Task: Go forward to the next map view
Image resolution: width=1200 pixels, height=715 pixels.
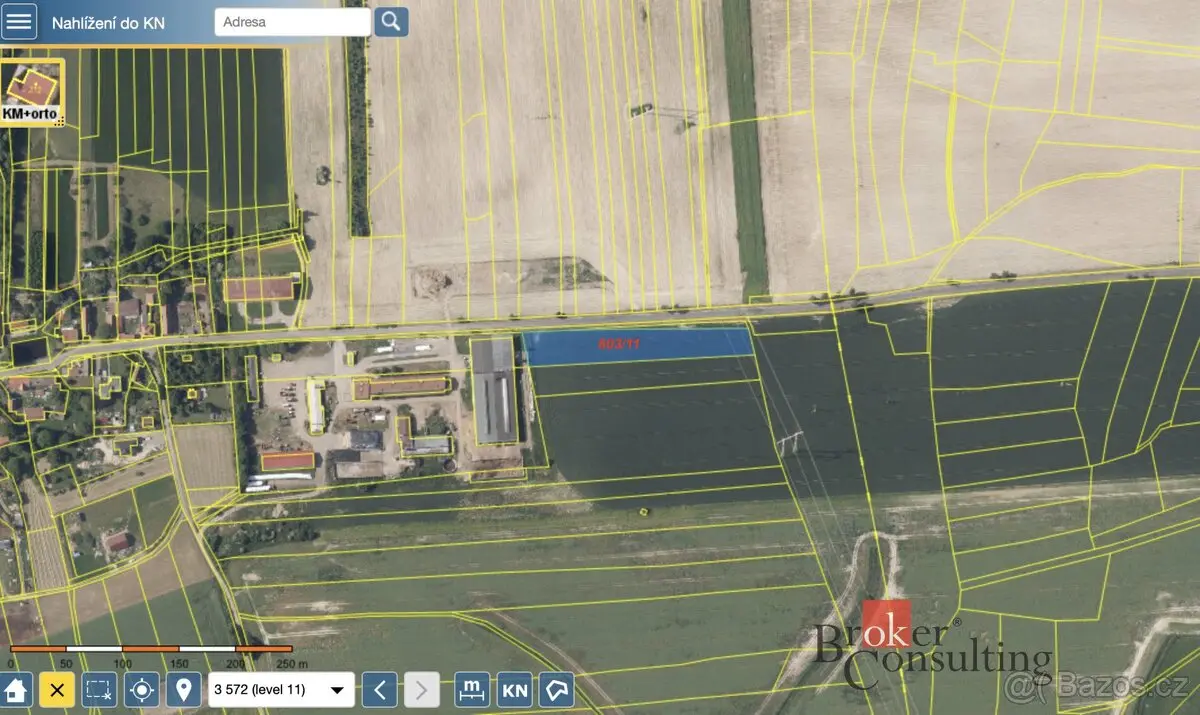Action: 421,689
